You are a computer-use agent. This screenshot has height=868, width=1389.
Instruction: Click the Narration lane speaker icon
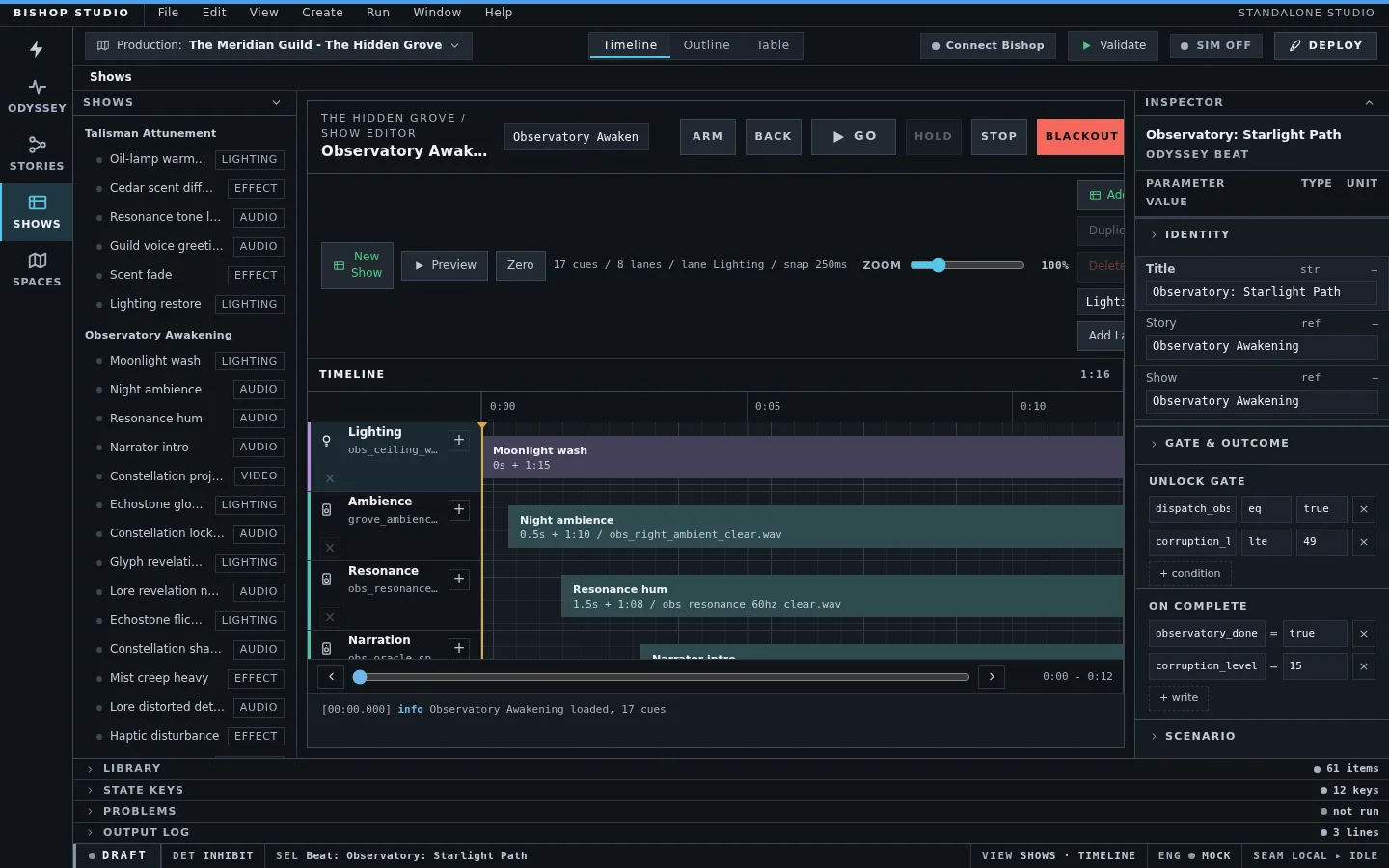[326, 649]
